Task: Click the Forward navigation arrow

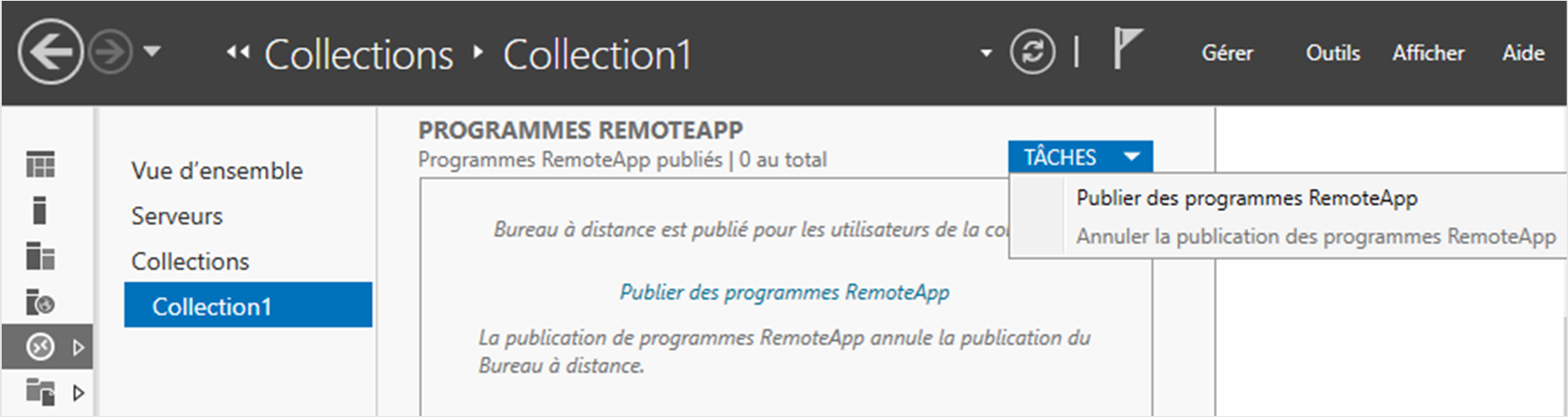Action: pyautogui.click(x=111, y=52)
